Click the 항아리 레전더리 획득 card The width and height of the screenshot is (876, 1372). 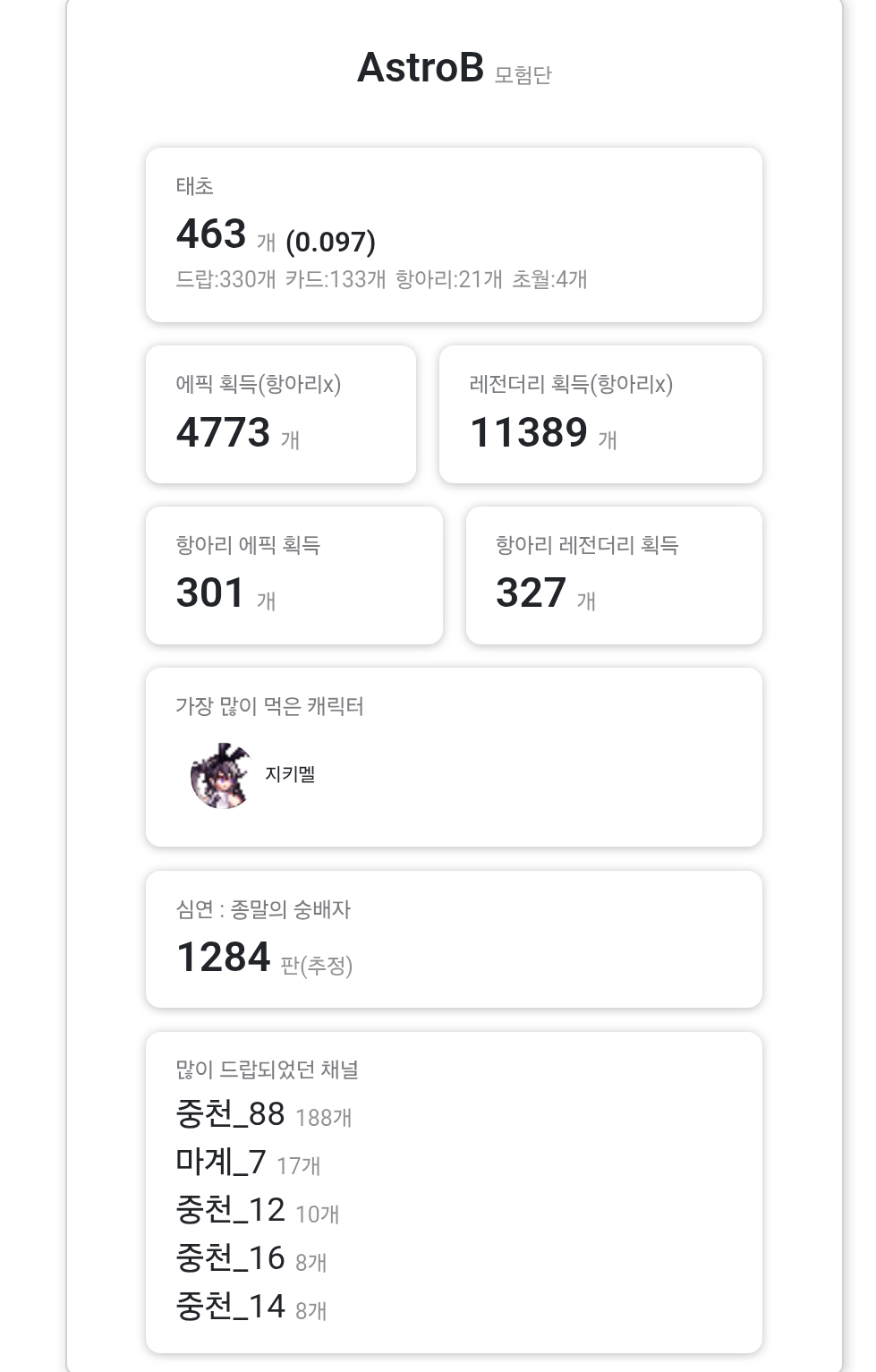click(x=613, y=575)
